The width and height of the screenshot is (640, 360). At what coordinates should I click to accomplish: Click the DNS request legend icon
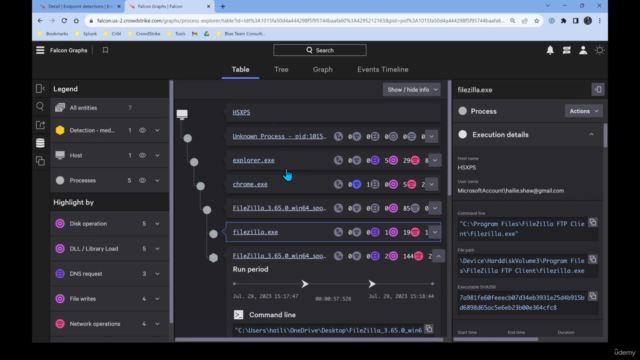(x=60, y=273)
